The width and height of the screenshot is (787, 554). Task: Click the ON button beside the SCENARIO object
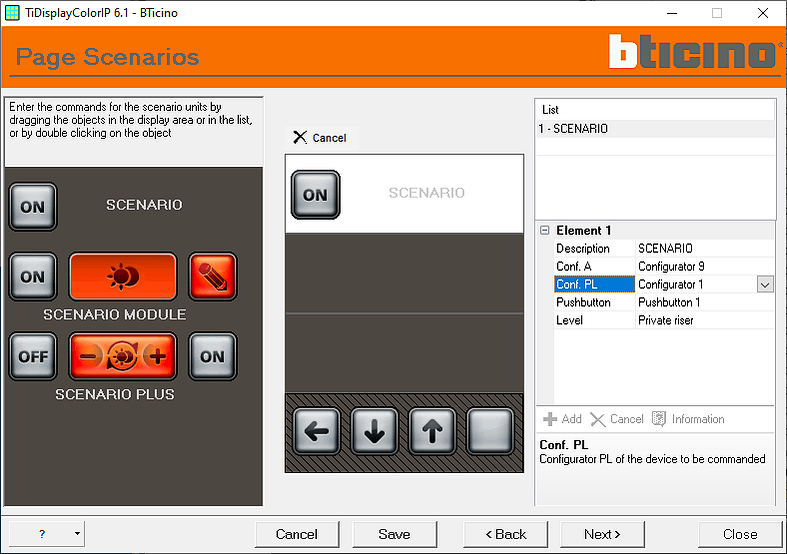point(33,207)
